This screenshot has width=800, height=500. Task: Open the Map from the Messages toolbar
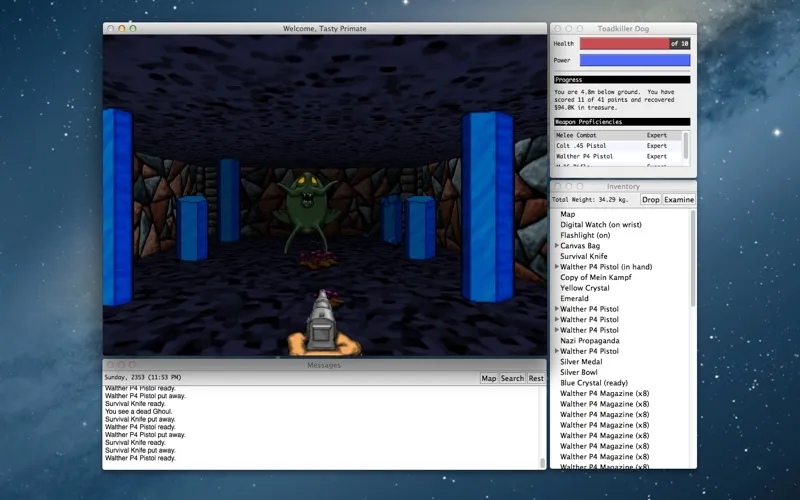pos(488,379)
